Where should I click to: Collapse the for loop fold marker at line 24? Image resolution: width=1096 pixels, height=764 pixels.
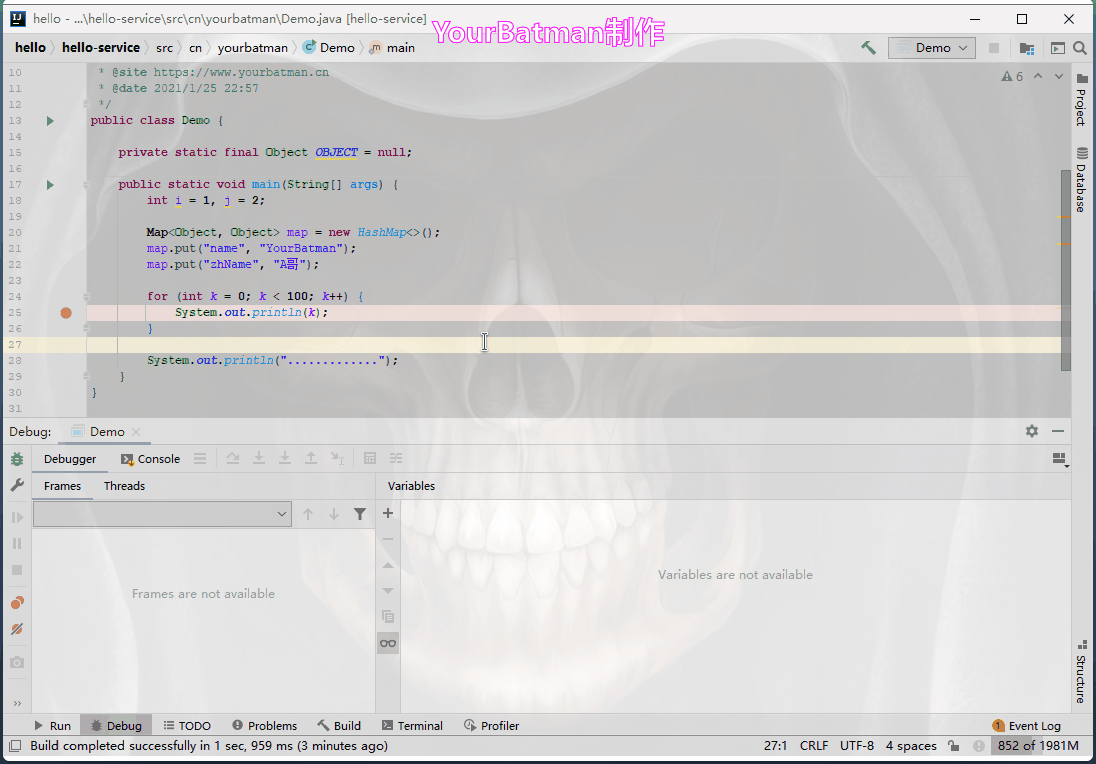tap(87, 296)
